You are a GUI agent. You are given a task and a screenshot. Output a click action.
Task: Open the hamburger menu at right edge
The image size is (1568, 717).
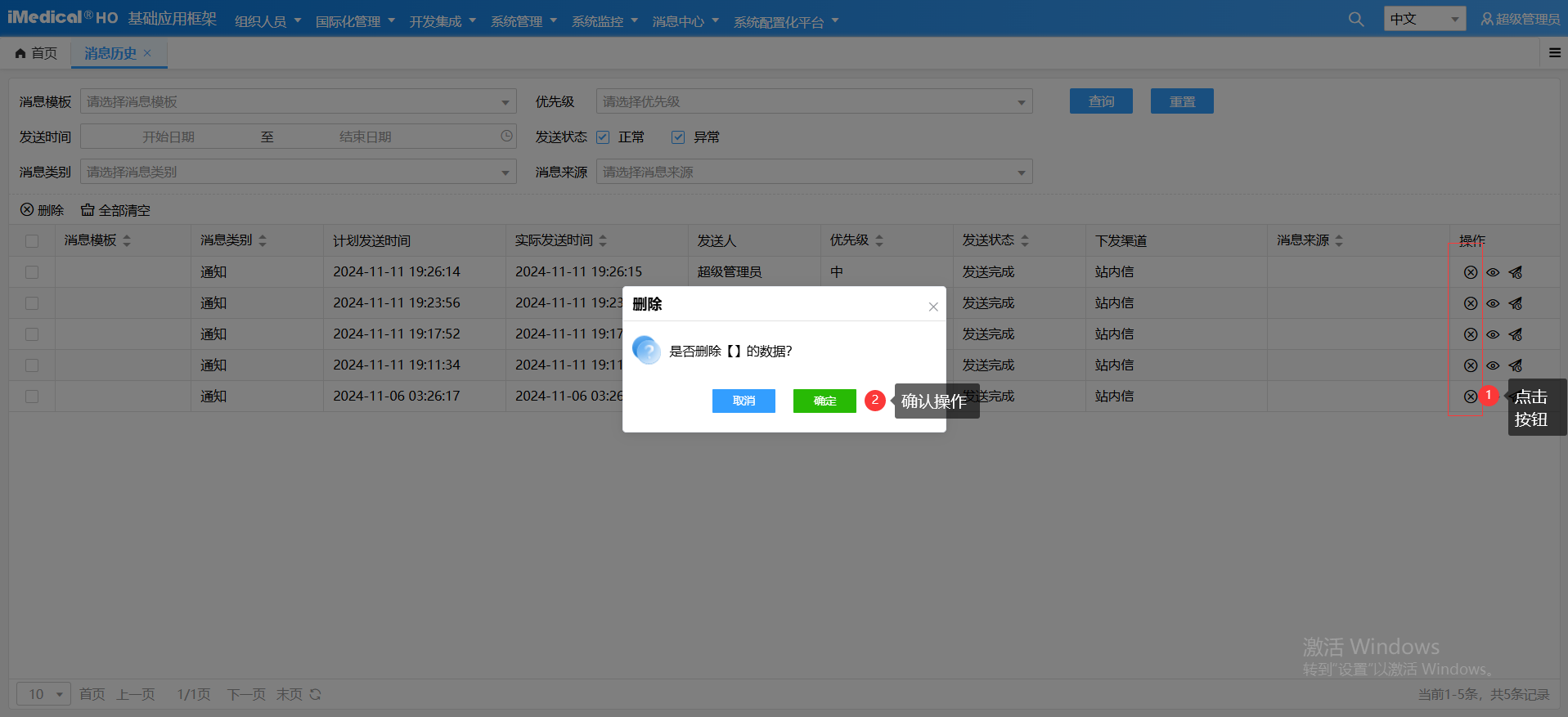(x=1554, y=53)
